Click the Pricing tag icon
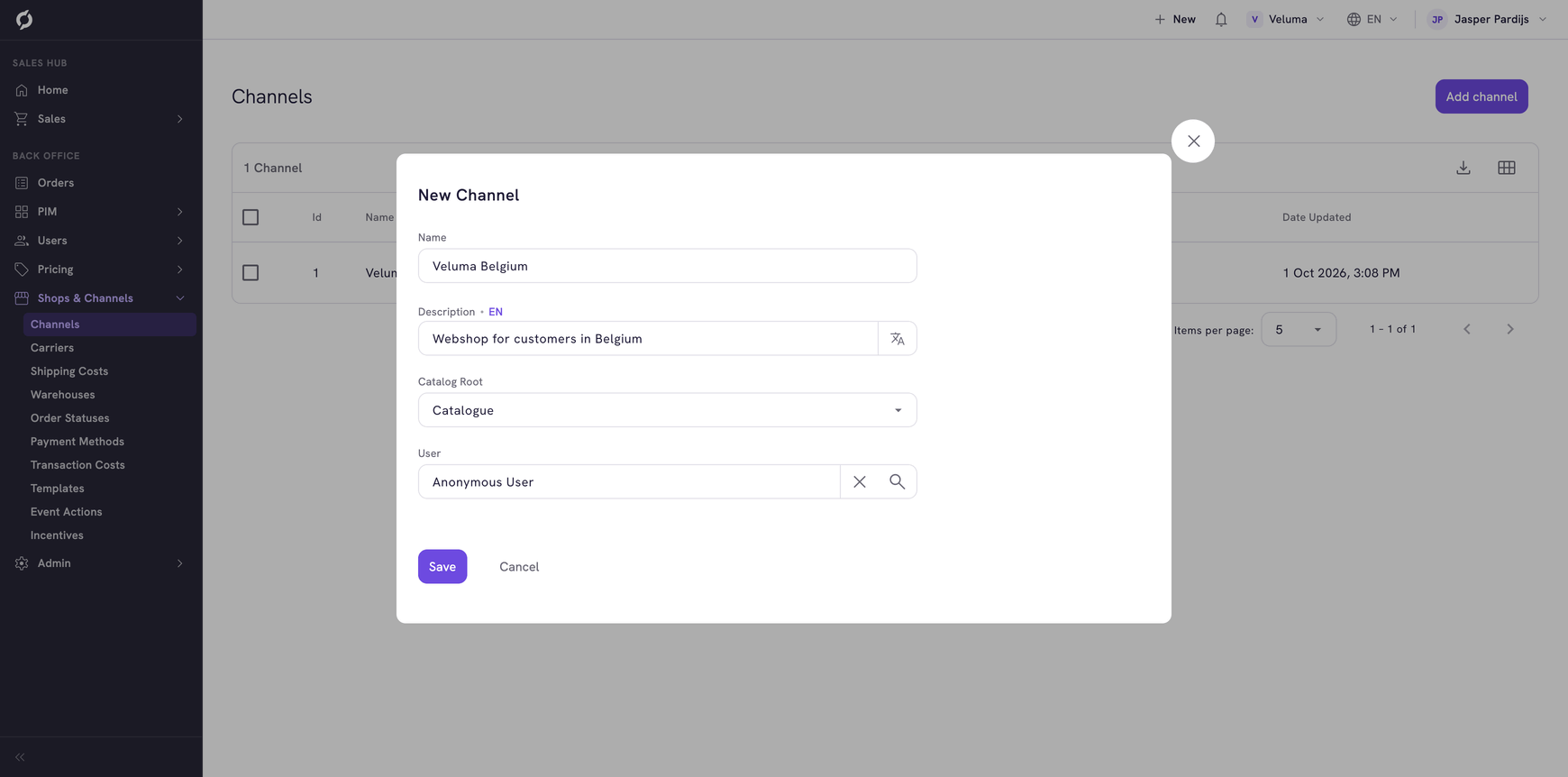The image size is (1568, 777). 22,270
